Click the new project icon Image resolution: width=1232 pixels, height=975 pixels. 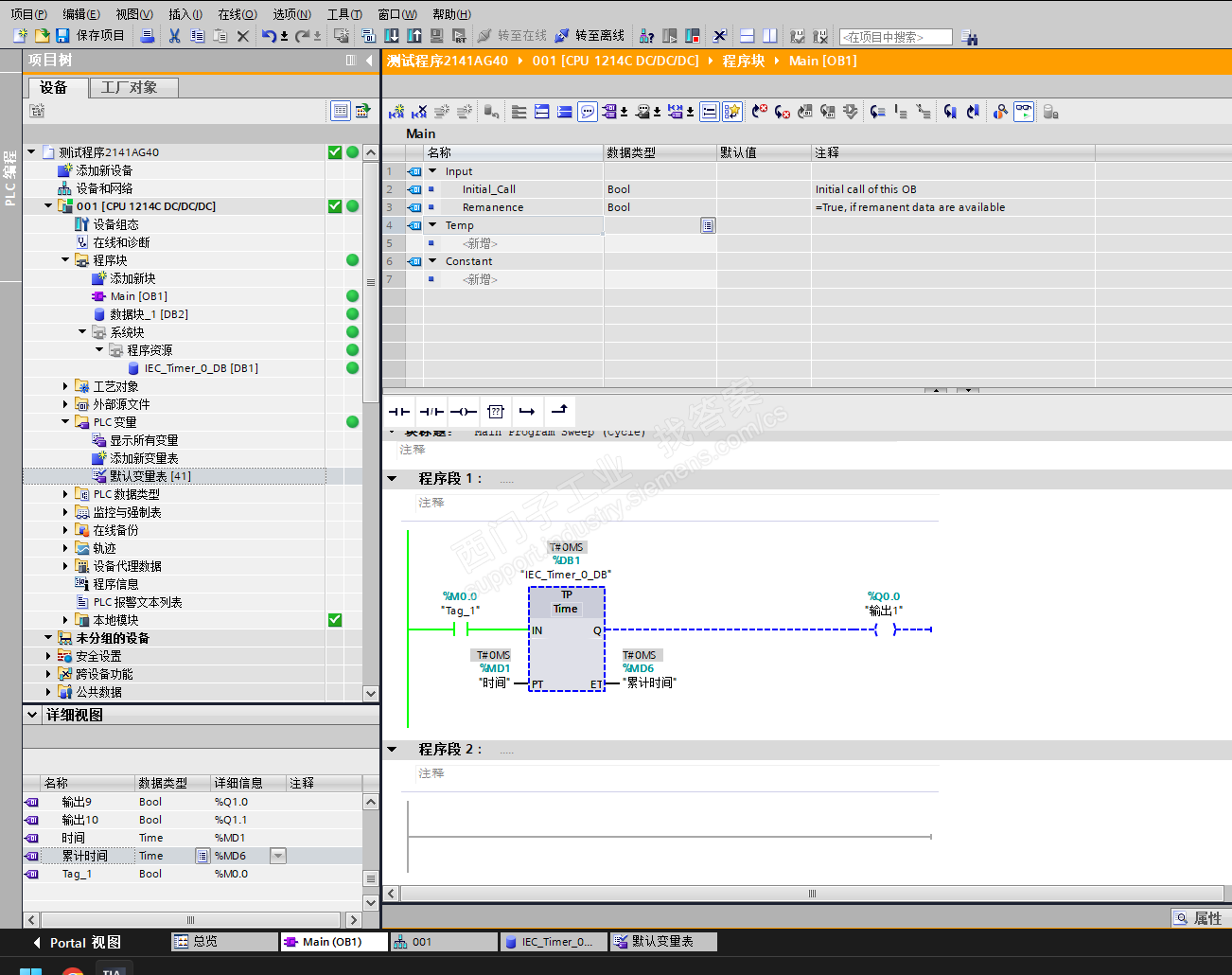point(20,36)
